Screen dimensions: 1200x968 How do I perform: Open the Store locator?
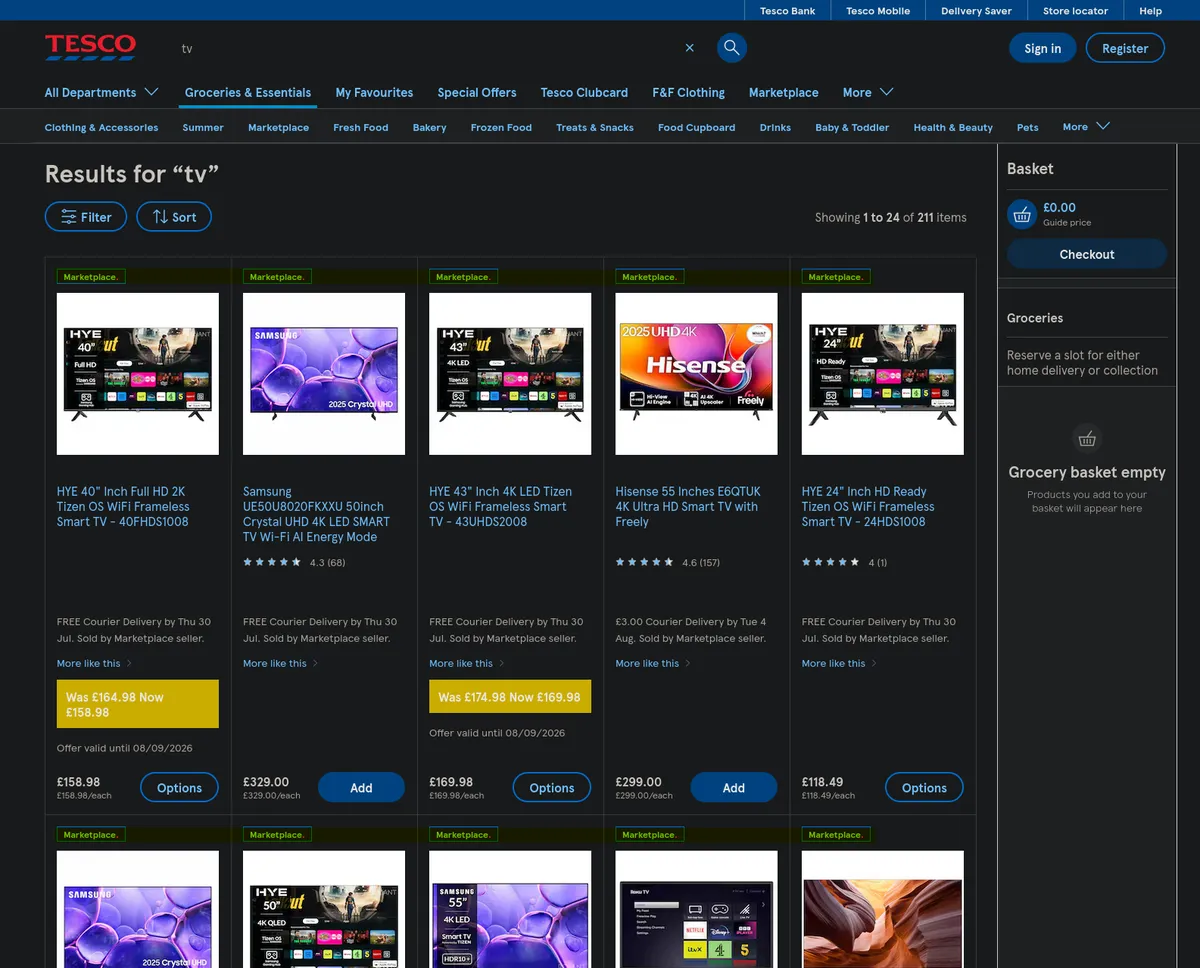pos(1075,11)
